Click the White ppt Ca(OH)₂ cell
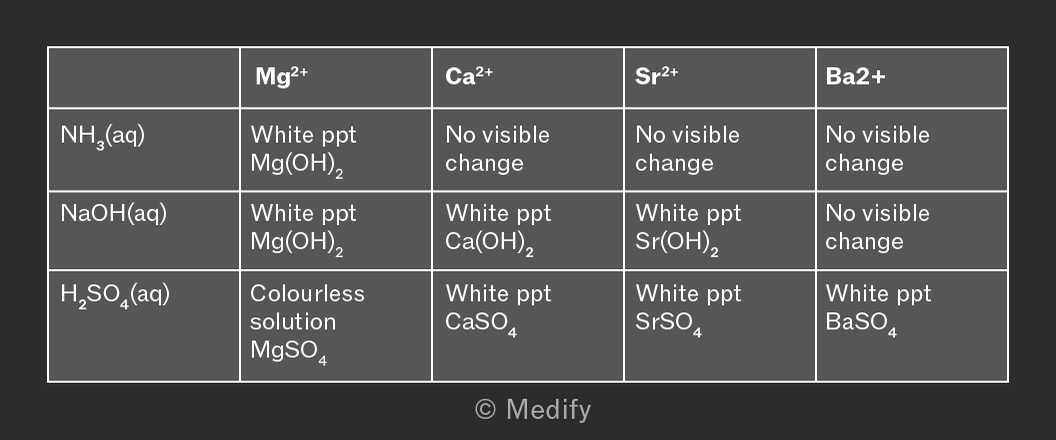Viewport: 1056px width, 440px height. [527, 230]
